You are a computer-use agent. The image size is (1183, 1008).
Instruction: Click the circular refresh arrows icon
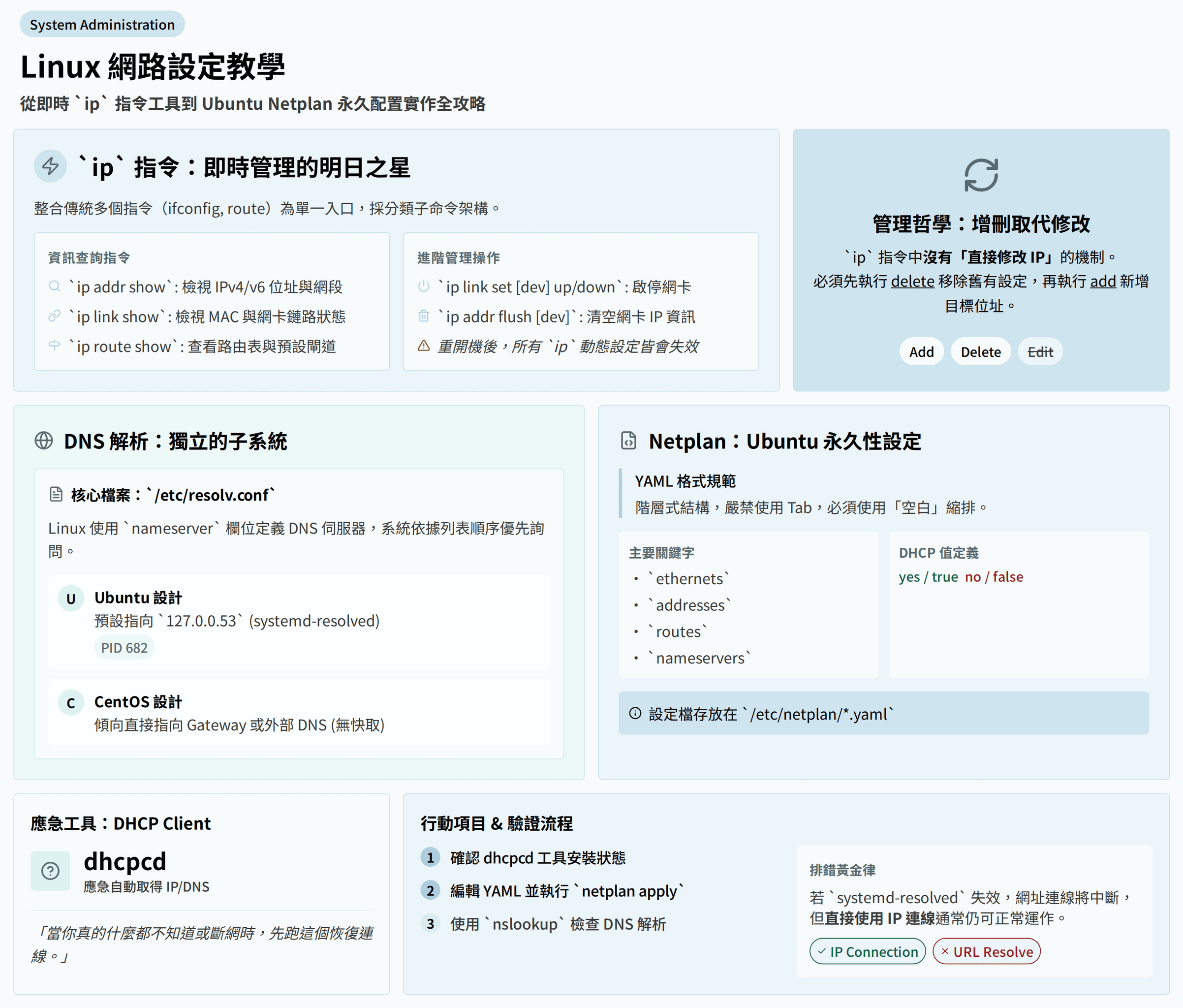coord(981,175)
